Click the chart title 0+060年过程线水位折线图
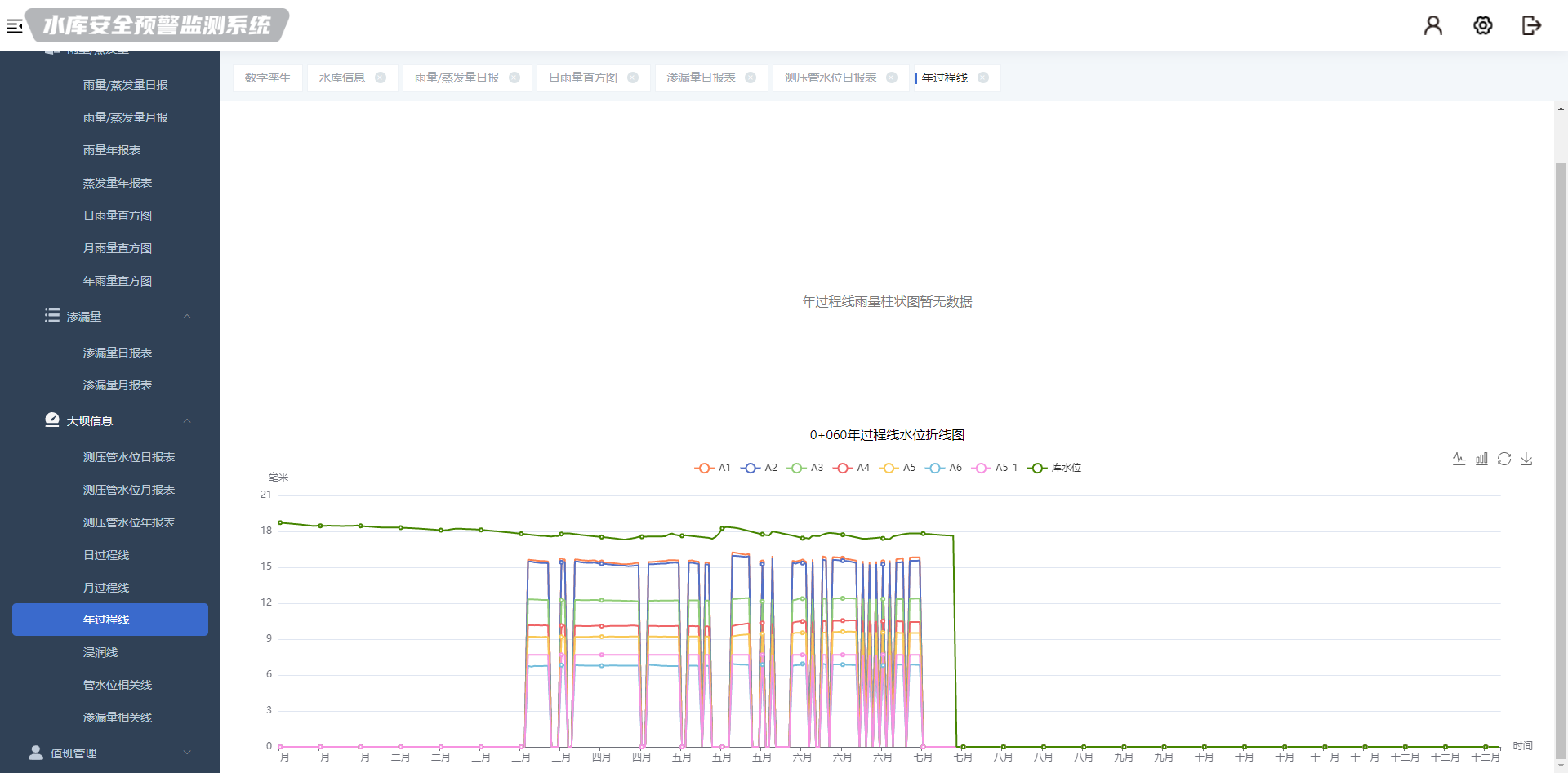Viewport: 1568px width, 773px height. pos(887,435)
